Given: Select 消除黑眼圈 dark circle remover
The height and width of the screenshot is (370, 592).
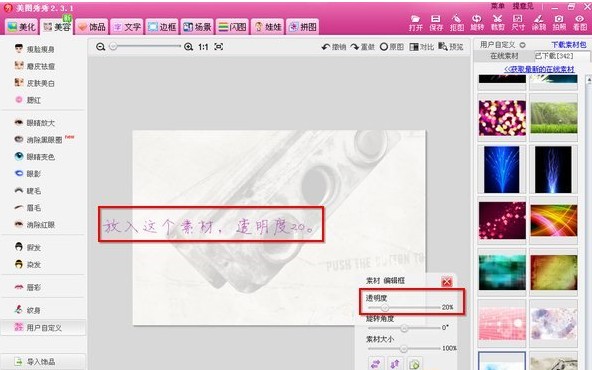Looking at the screenshot, I should pos(39,140).
